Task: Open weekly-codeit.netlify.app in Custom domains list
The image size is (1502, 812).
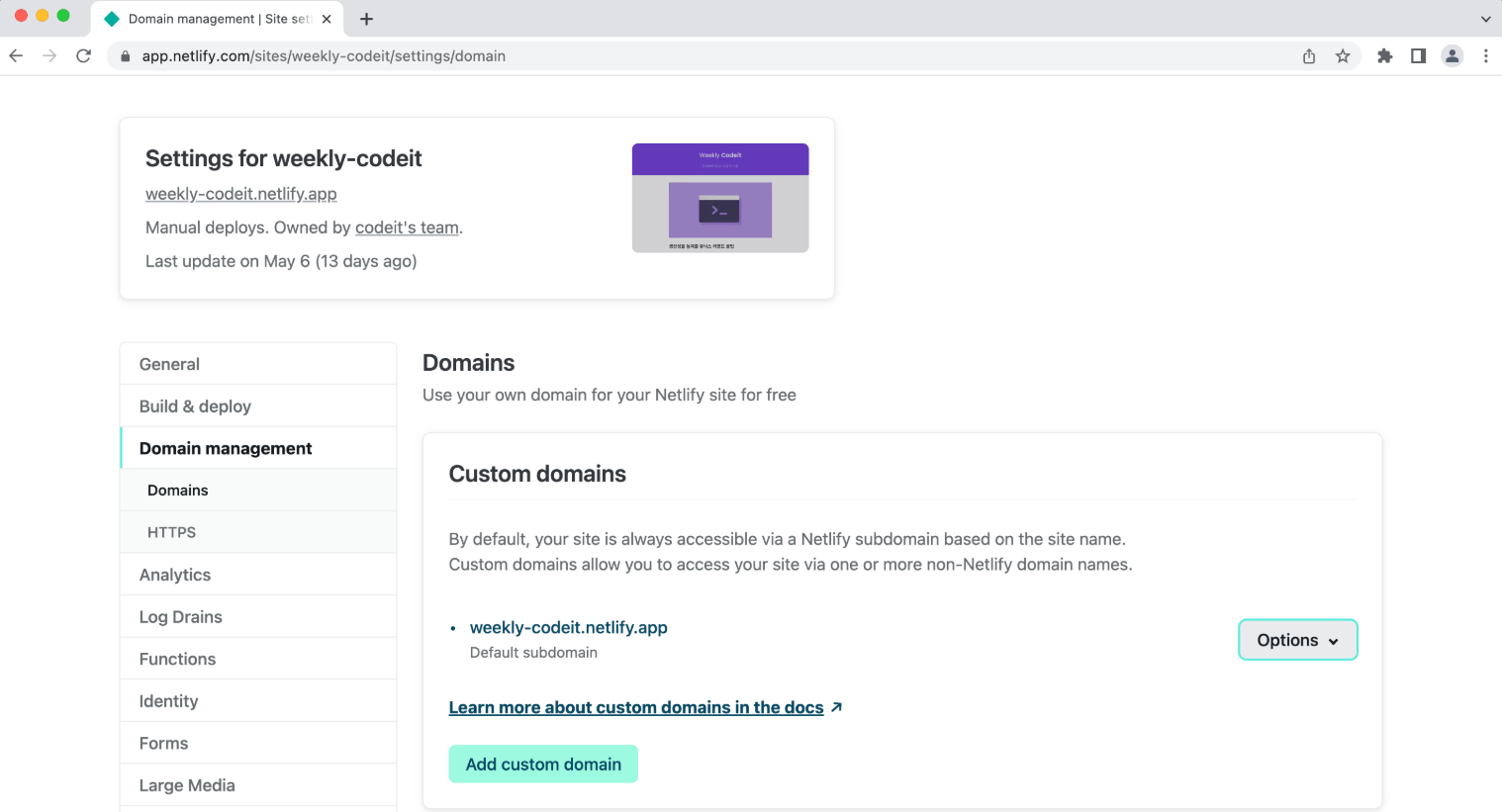Action: pyautogui.click(x=569, y=627)
